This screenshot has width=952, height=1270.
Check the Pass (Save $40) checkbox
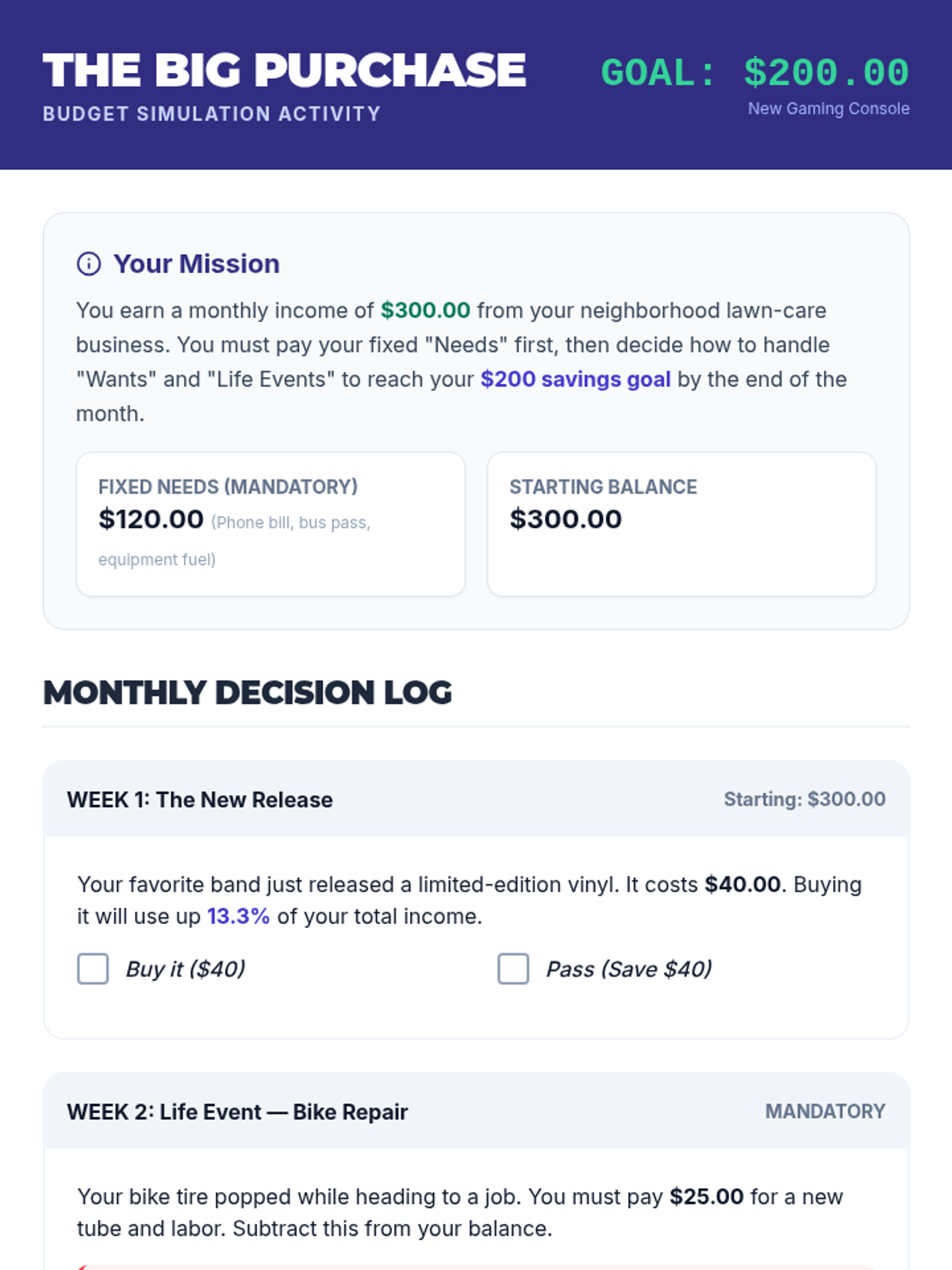click(x=513, y=968)
